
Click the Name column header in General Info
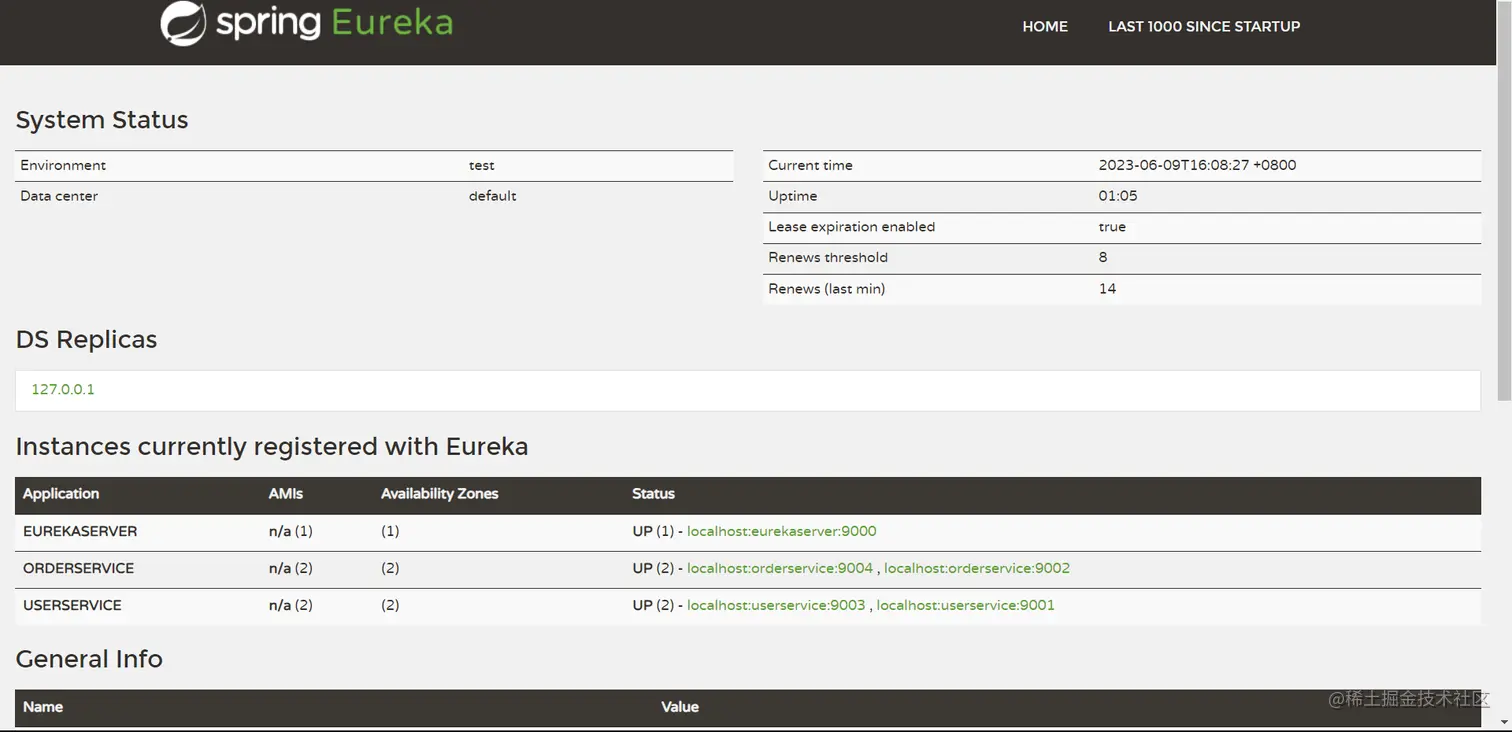(x=43, y=707)
